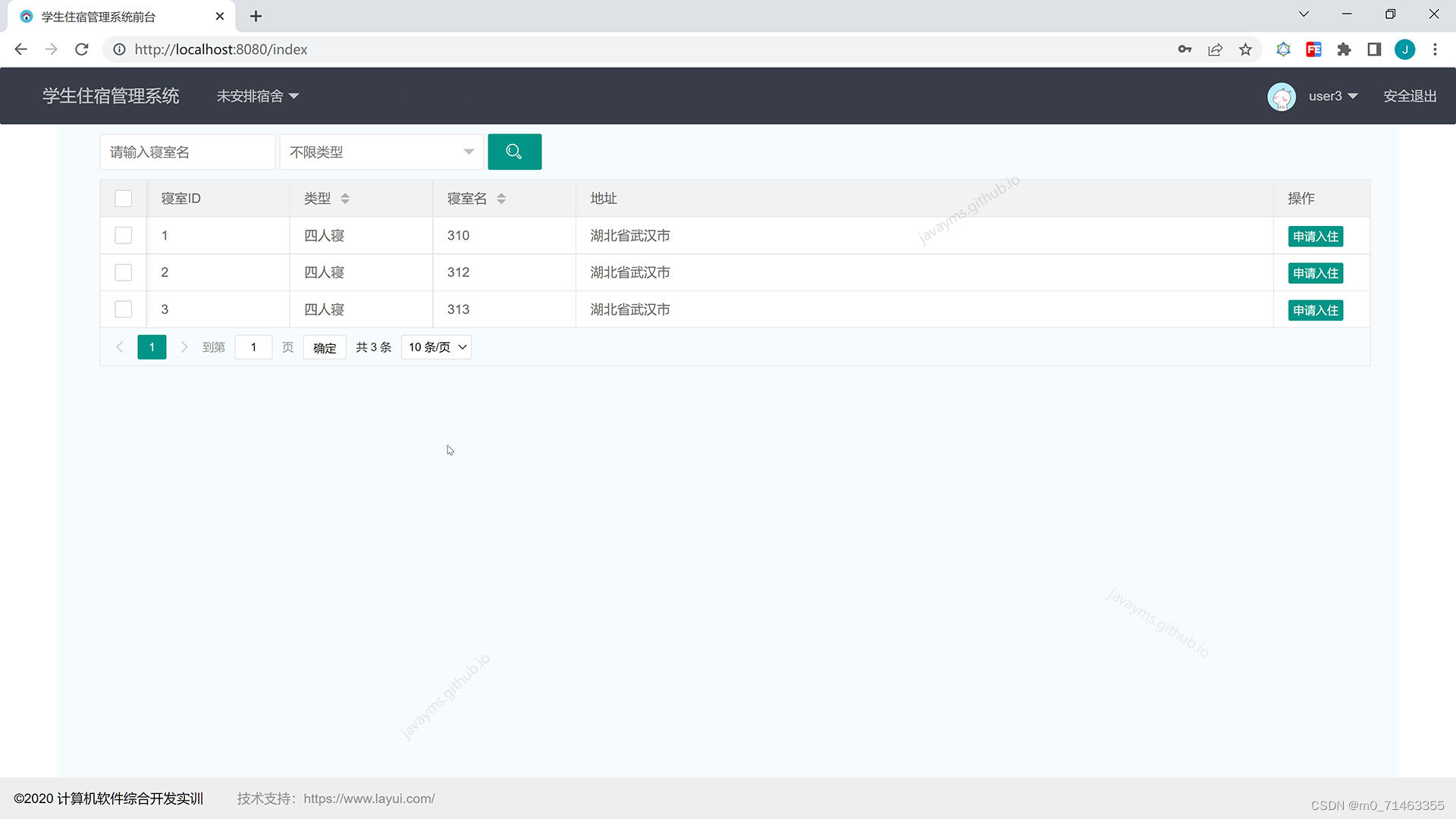Reload the page with refresh icon
Image resolution: width=1456 pixels, height=819 pixels.
coord(82,49)
